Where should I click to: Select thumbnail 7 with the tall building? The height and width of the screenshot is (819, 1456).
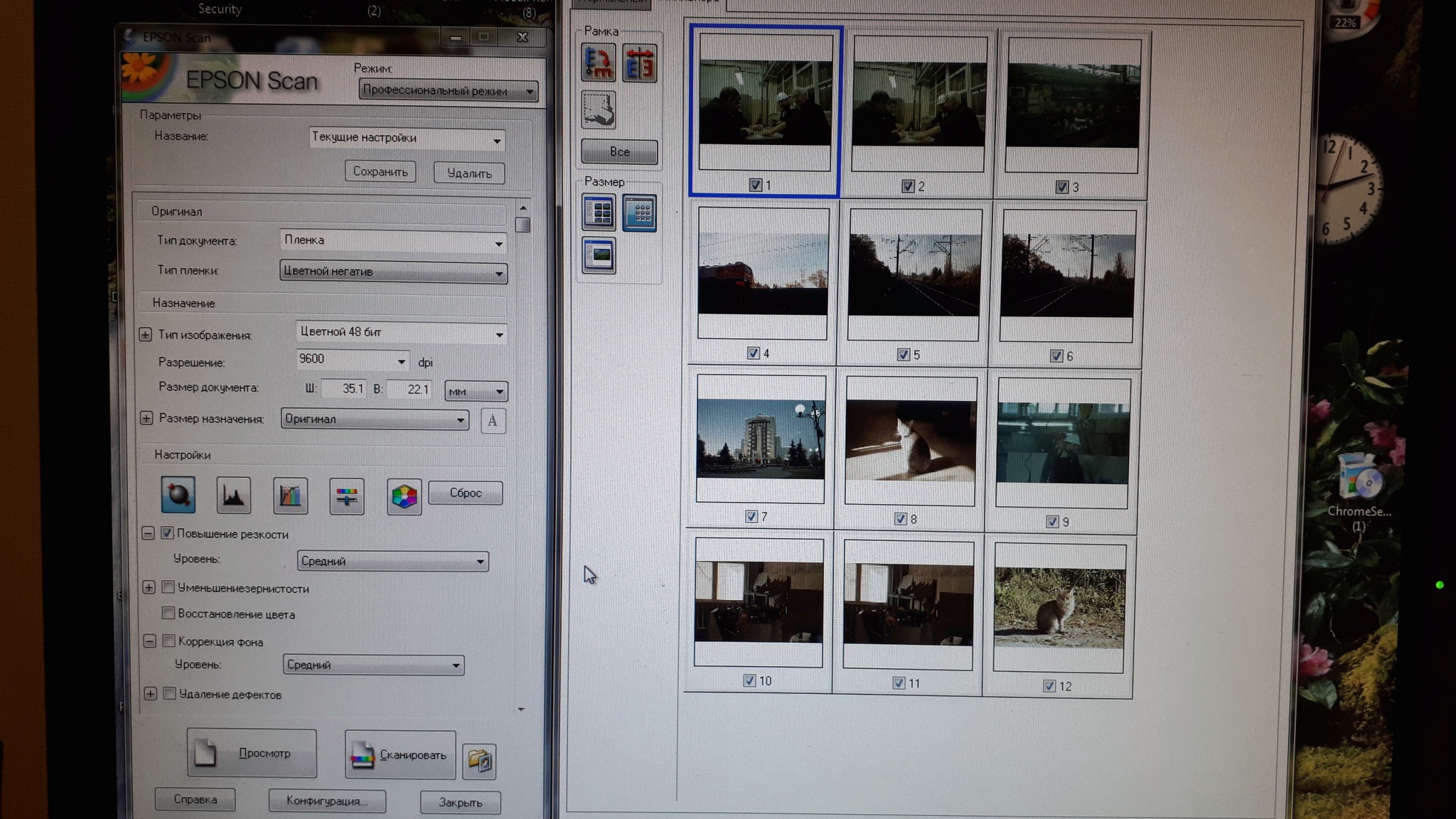pyautogui.click(x=761, y=439)
